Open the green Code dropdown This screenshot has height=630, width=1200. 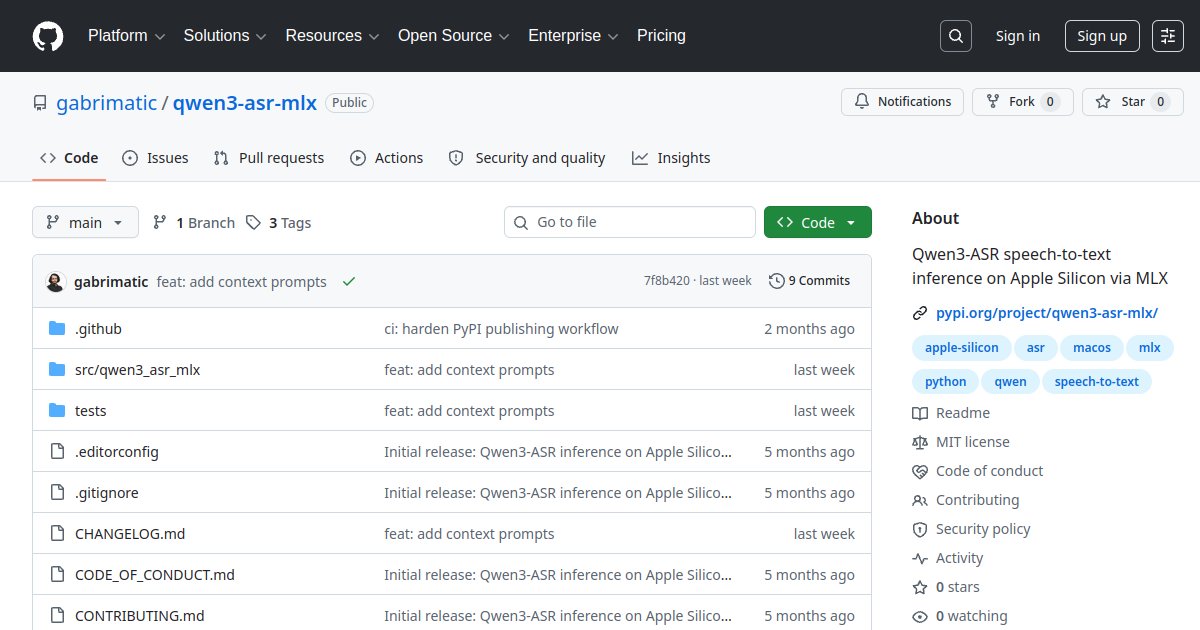[817, 222]
